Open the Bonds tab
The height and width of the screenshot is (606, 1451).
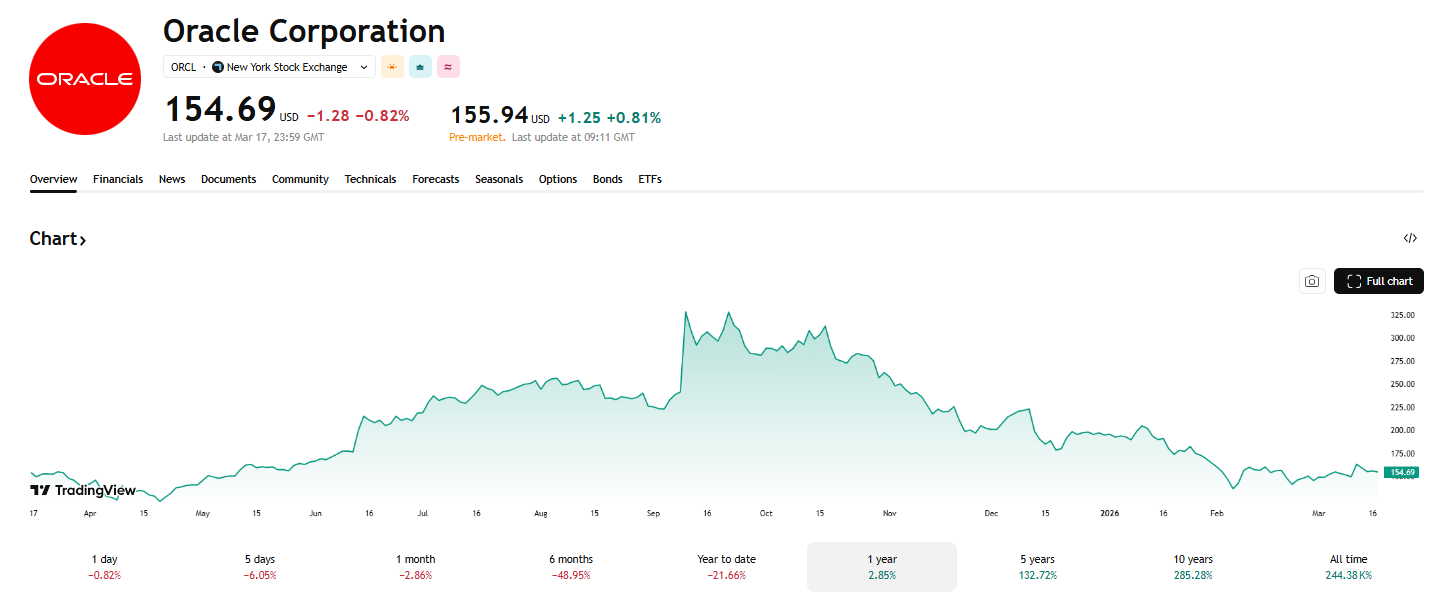(608, 180)
